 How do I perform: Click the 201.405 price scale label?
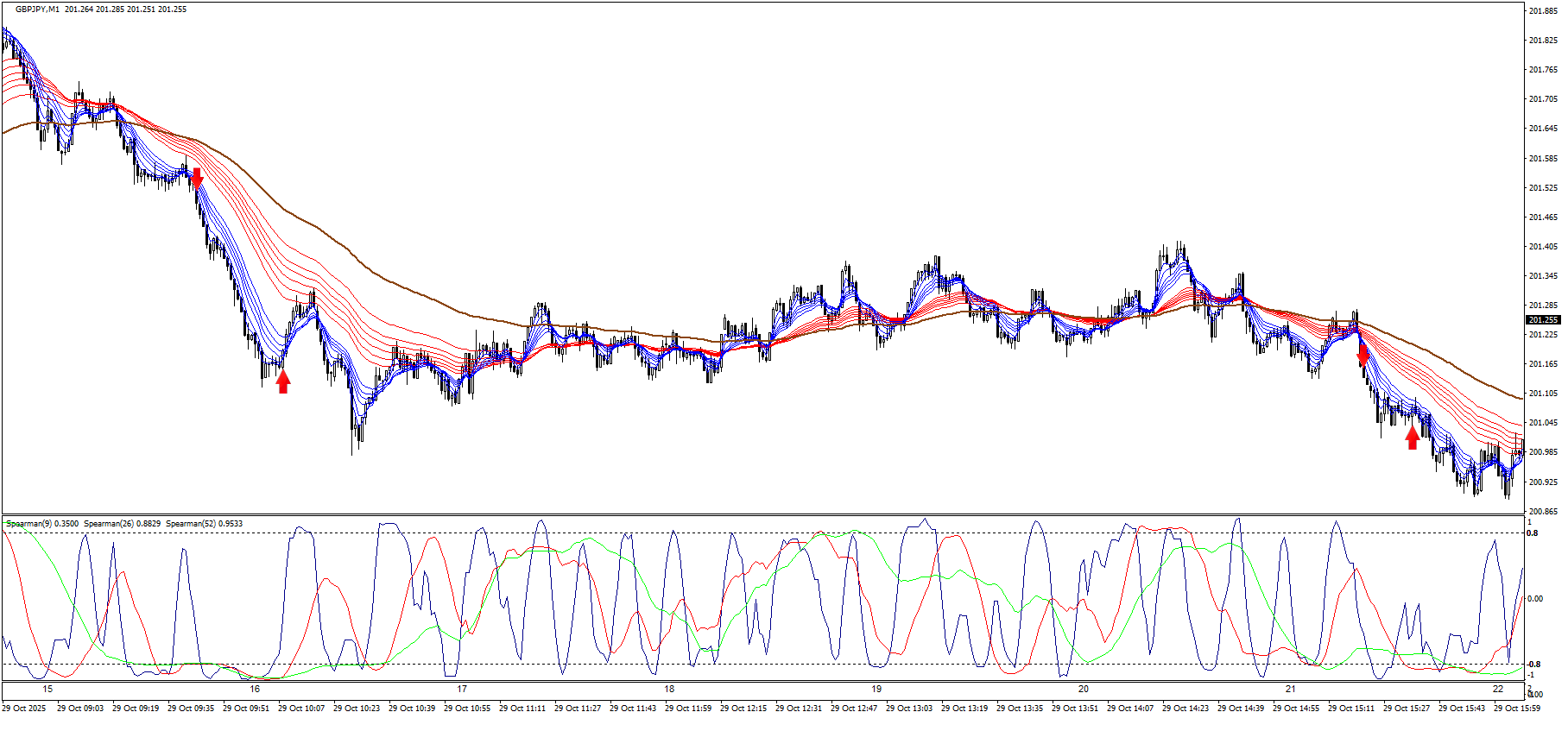(1543, 247)
